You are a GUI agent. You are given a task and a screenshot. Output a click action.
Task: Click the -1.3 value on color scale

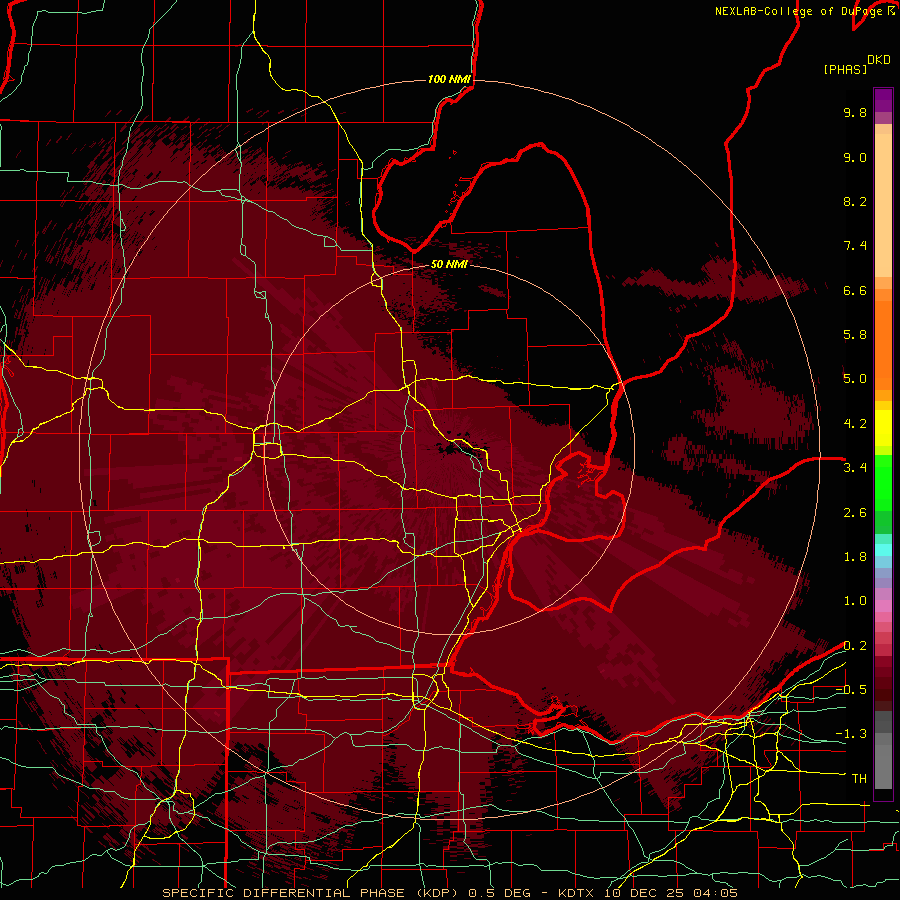pos(851,734)
